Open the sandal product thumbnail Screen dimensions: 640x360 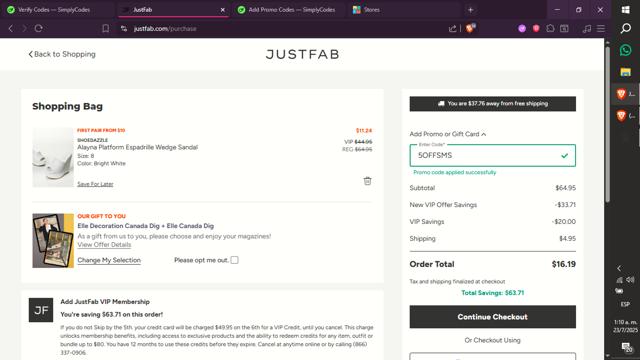pos(53,157)
